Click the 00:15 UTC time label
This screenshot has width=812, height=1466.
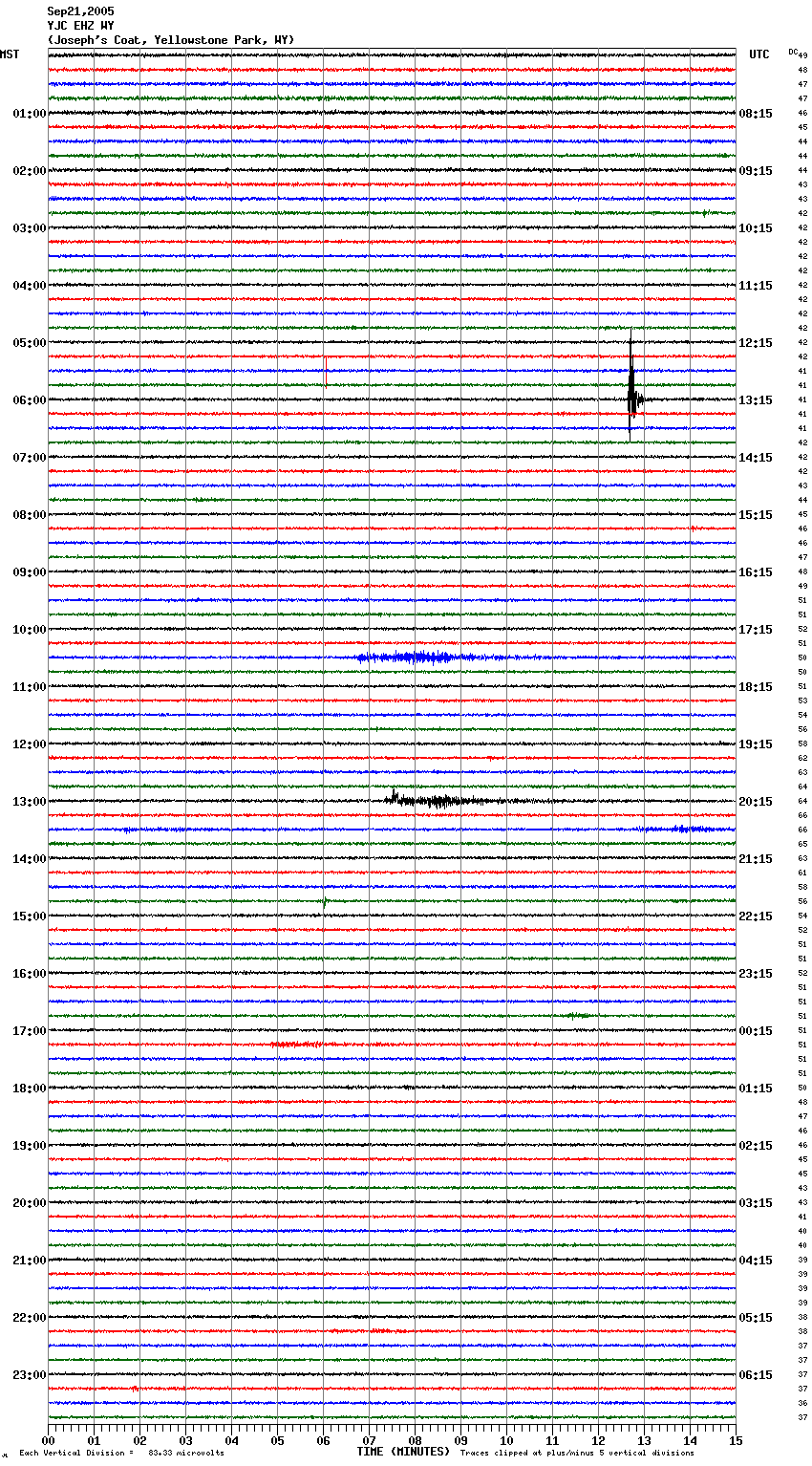pos(756,1031)
